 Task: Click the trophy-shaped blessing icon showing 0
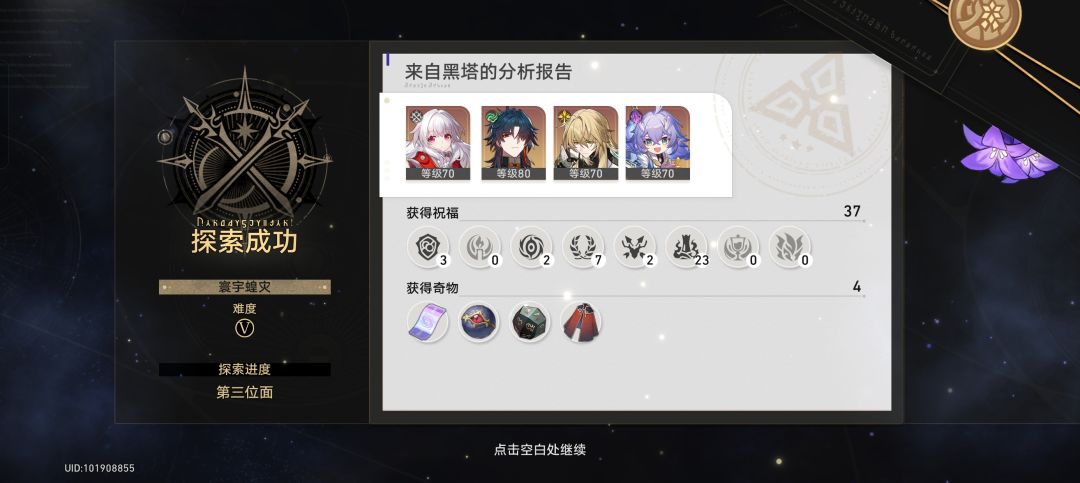point(738,247)
